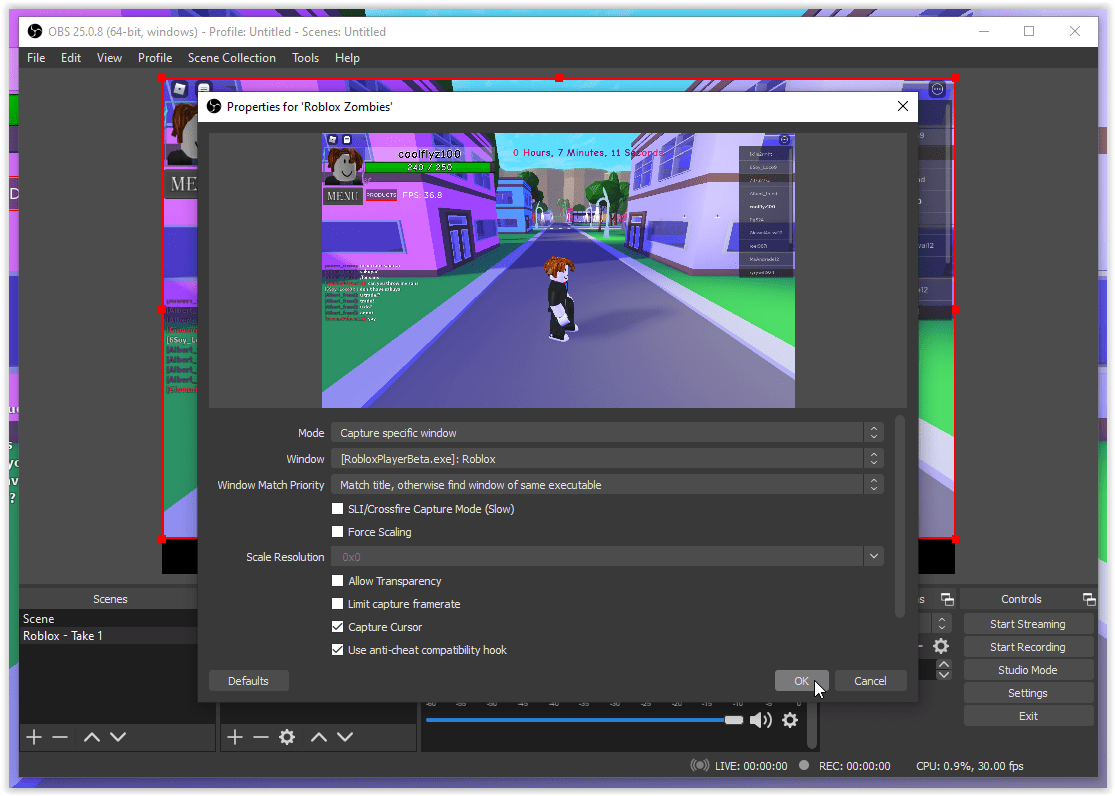Image resolution: width=1115 pixels, height=796 pixels.
Task: Open the Scene Collection menu
Action: pyautogui.click(x=232, y=58)
